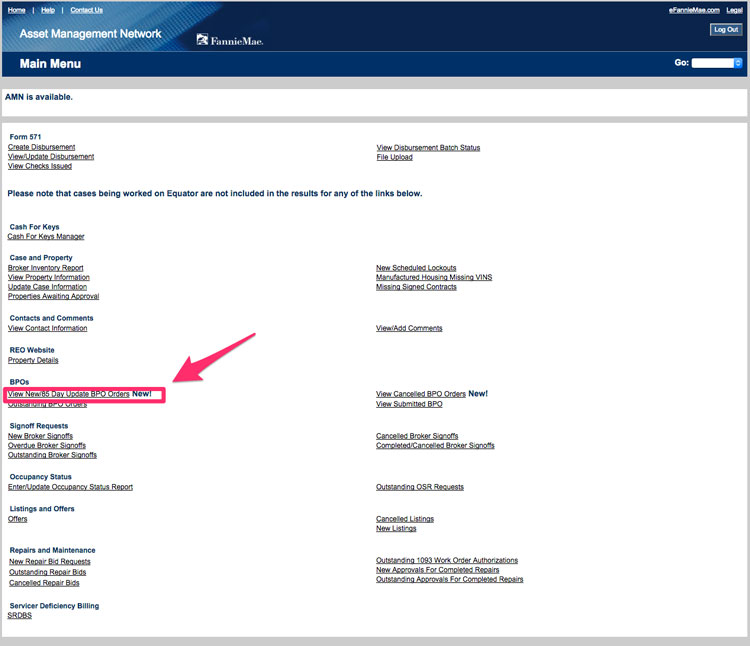Image resolution: width=750 pixels, height=646 pixels.
Task: Open Completed/Cancelled Broker Signoffs
Action: [435, 446]
